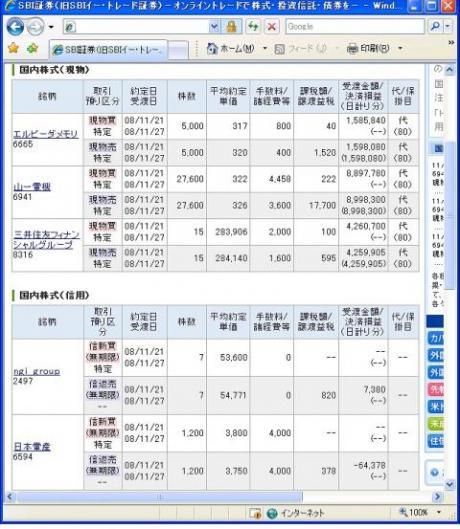
Task: Click the vertical scrollbar up arrow
Action: (450, 70)
